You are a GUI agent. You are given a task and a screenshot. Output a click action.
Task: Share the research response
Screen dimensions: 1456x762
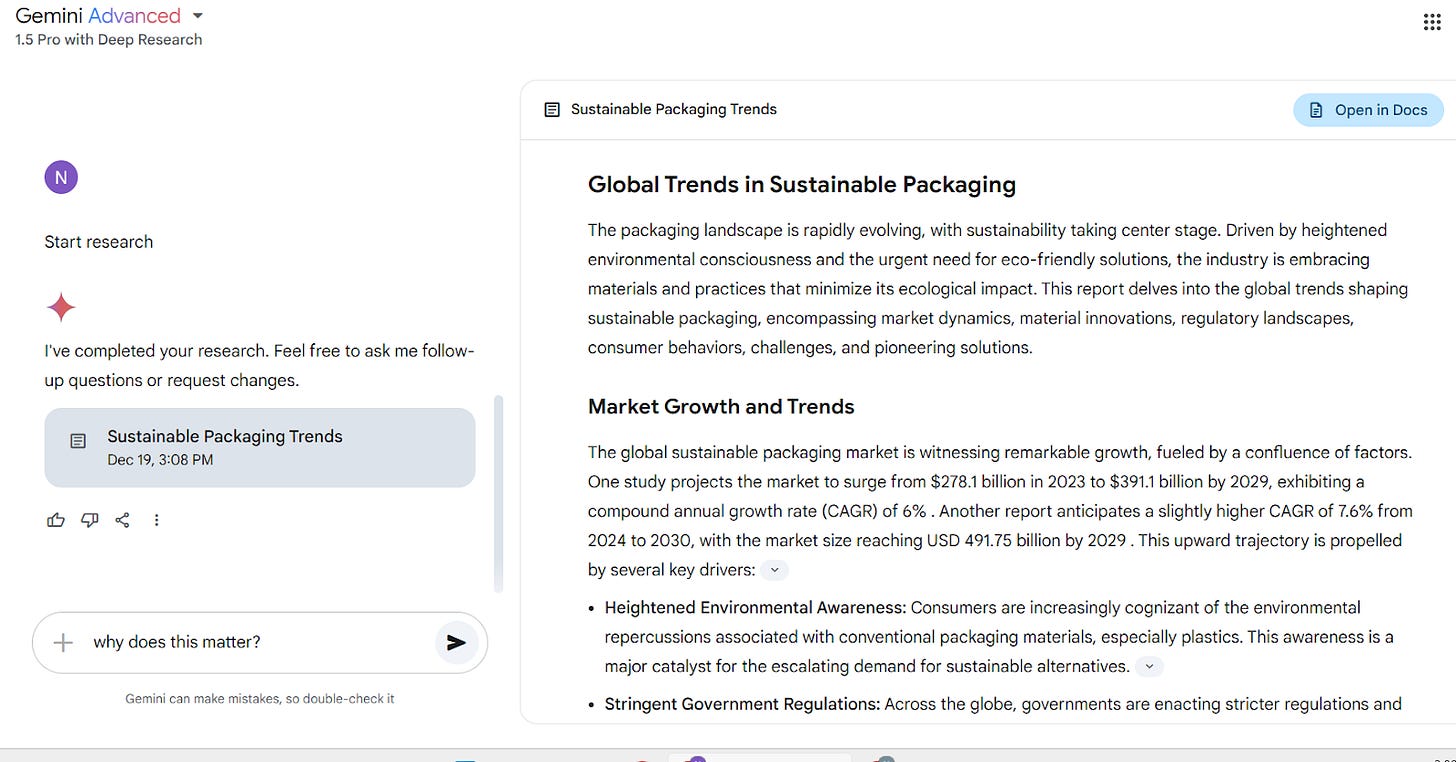[x=122, y=519]
